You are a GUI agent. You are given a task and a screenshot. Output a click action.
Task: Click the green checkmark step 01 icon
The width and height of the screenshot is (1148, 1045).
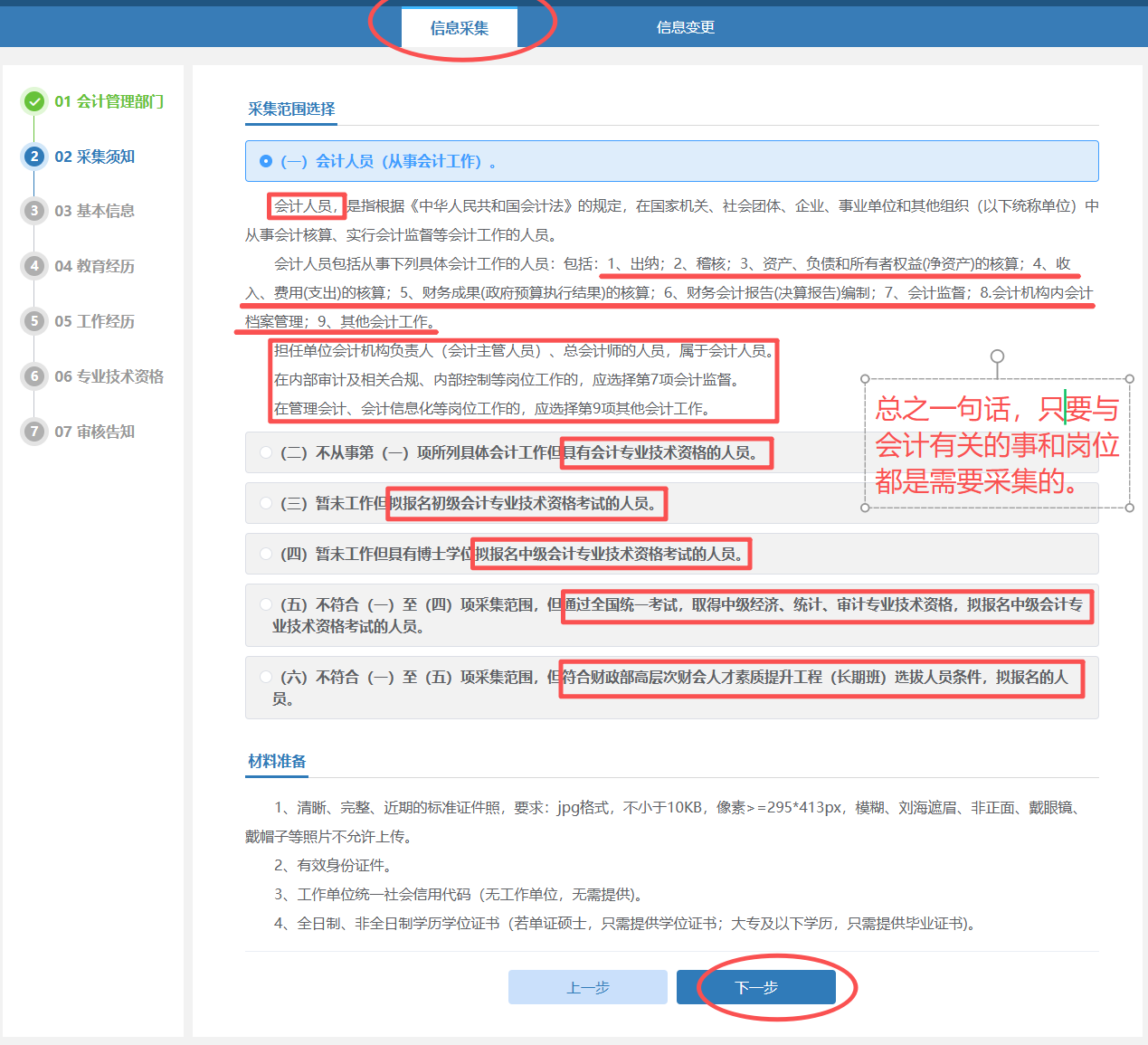[34, 101]
